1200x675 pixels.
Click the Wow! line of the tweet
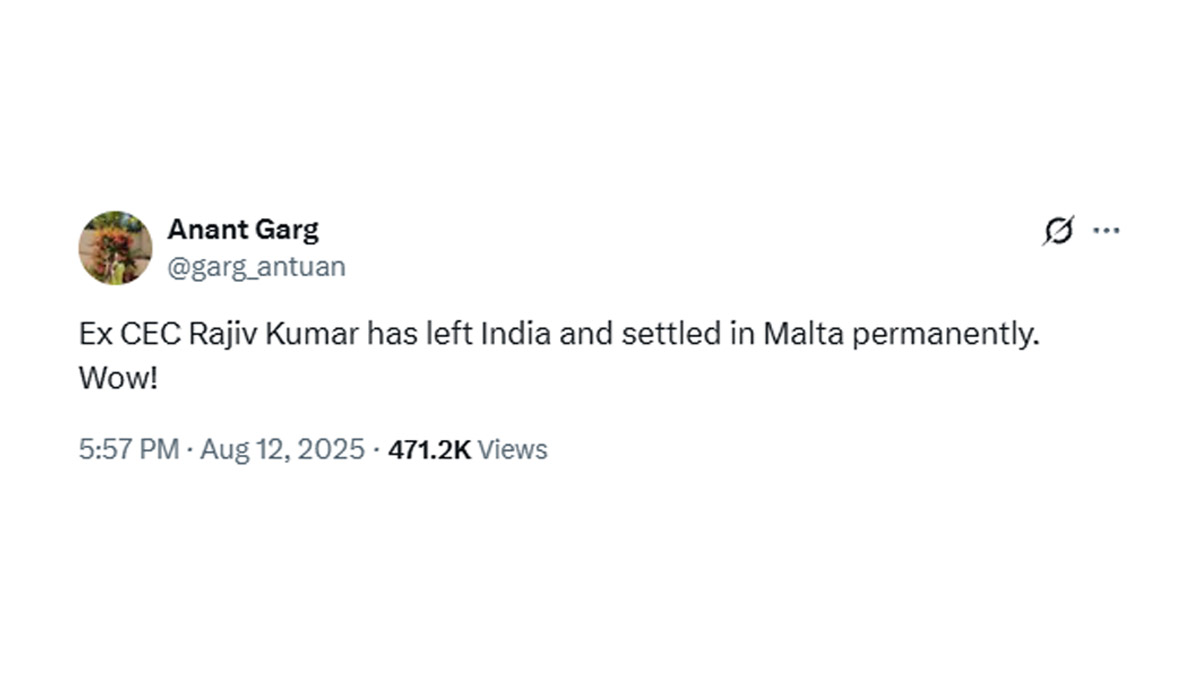click(118, 381)
